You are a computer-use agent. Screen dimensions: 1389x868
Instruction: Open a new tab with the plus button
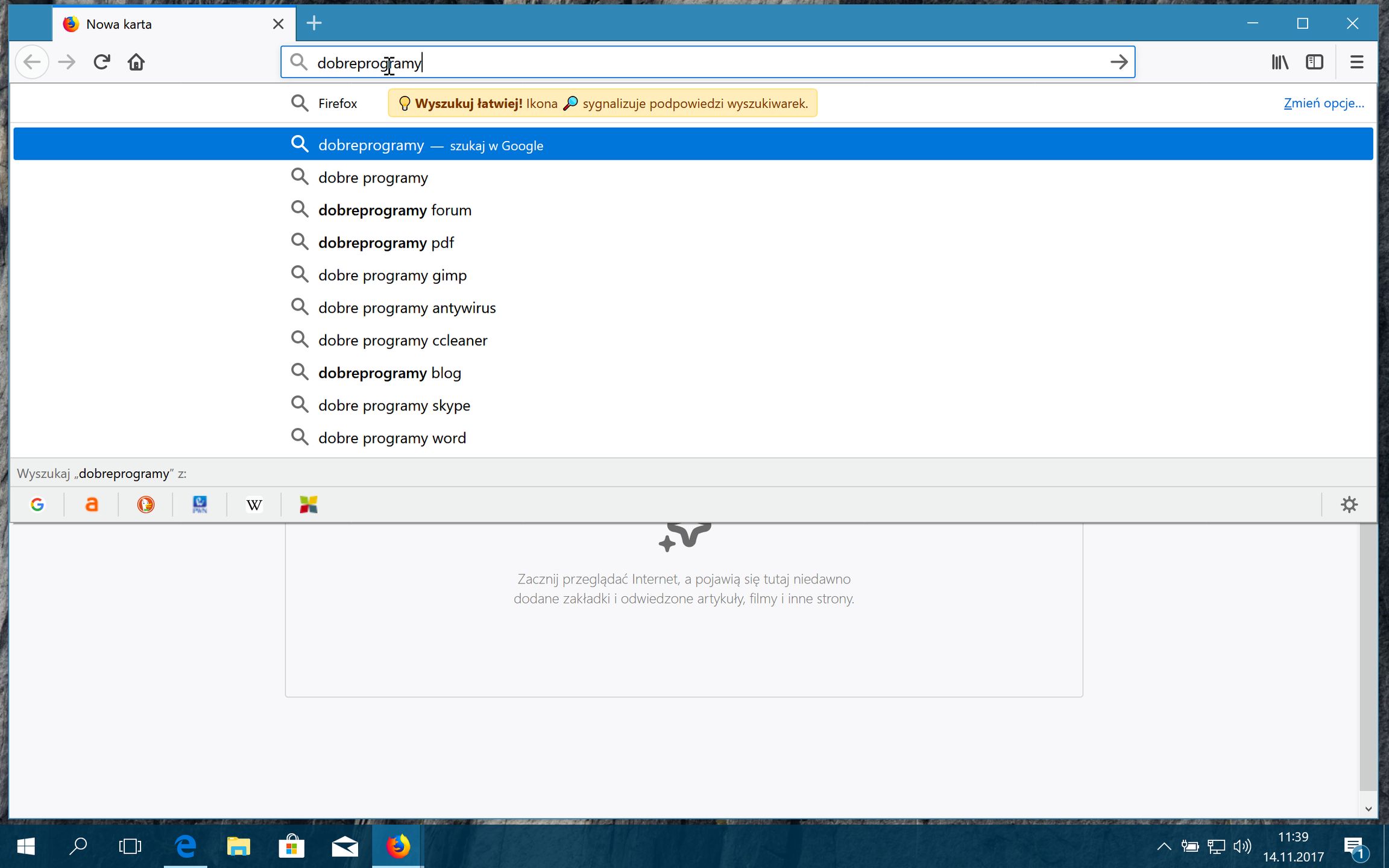click(x=313, y=24)
